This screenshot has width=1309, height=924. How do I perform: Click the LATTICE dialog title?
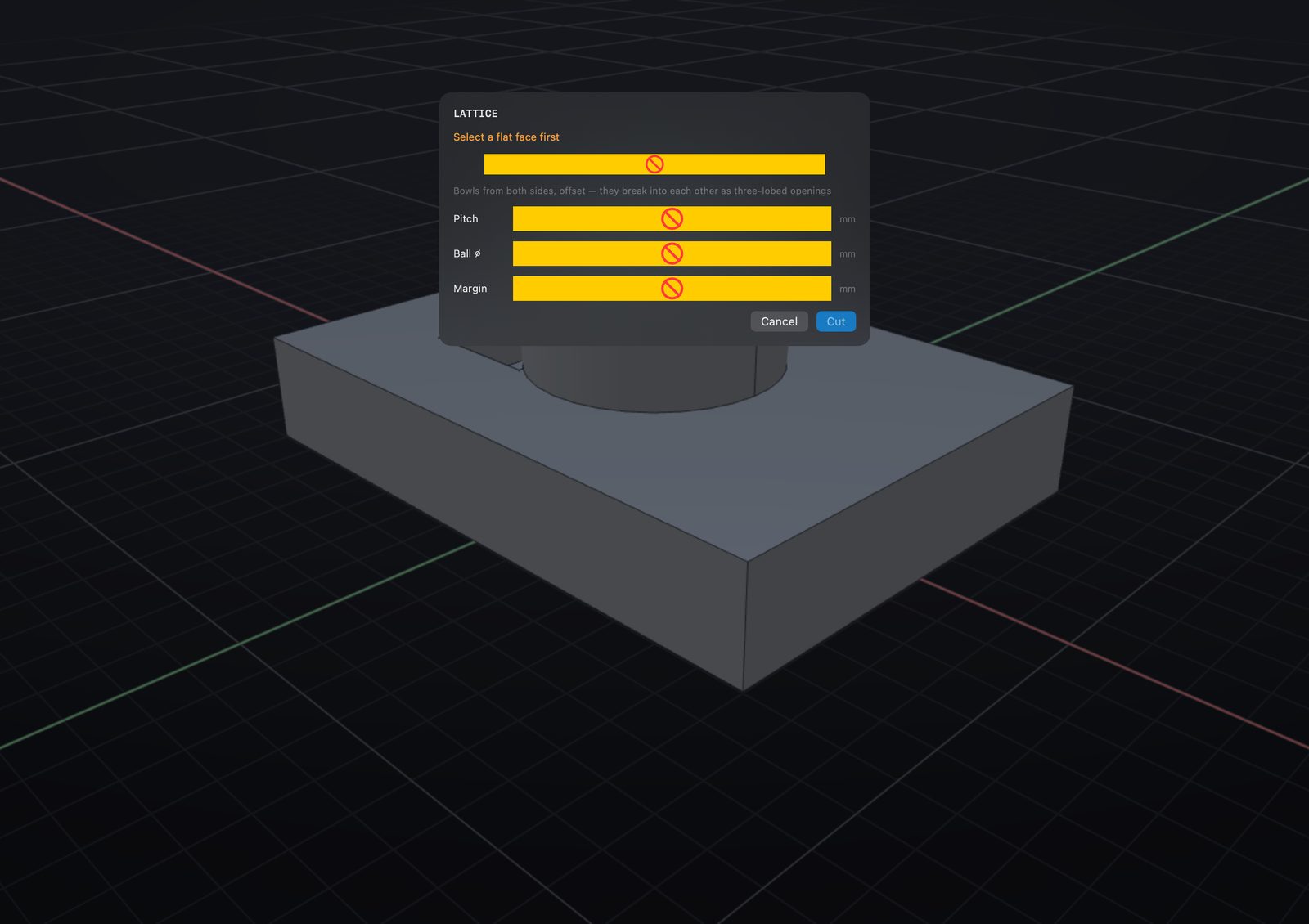point(475,114)
